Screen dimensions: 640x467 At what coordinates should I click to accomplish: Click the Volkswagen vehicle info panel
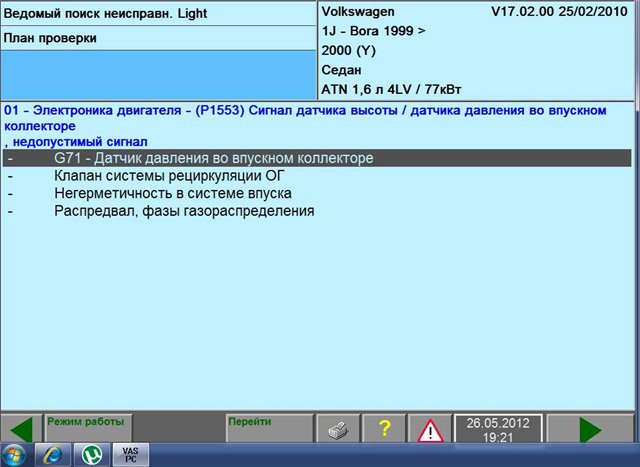click(478, 50)
